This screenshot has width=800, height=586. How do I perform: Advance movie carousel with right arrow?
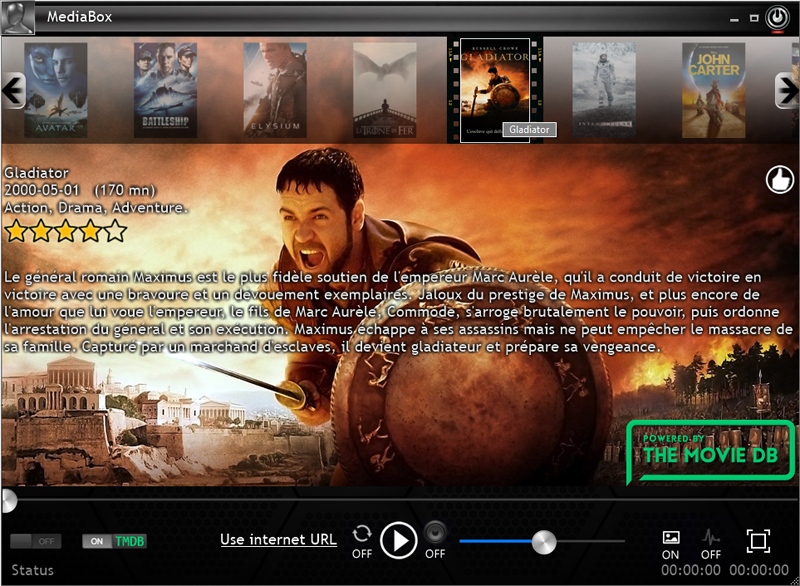coord(786,91)
